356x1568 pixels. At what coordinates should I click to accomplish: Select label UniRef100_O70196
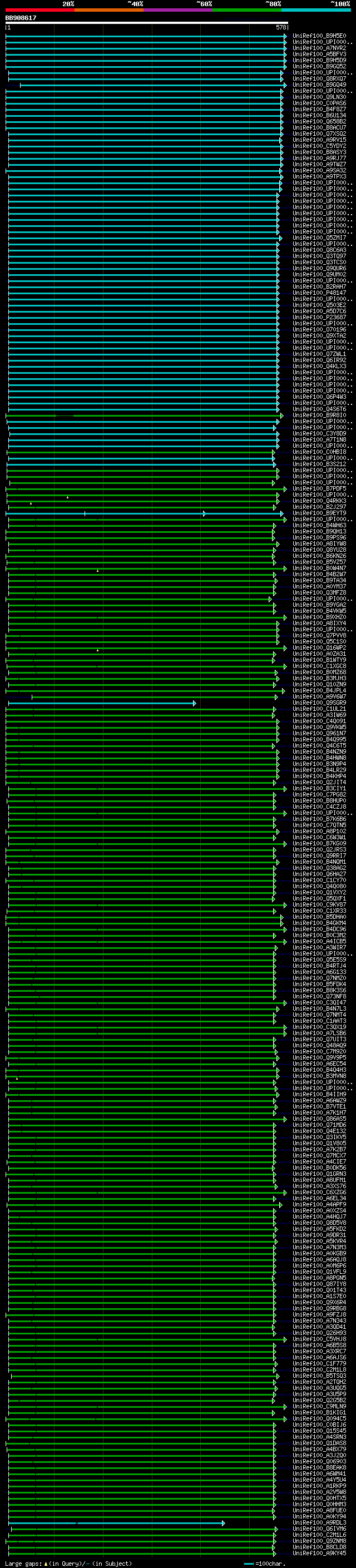coord(319,329)
